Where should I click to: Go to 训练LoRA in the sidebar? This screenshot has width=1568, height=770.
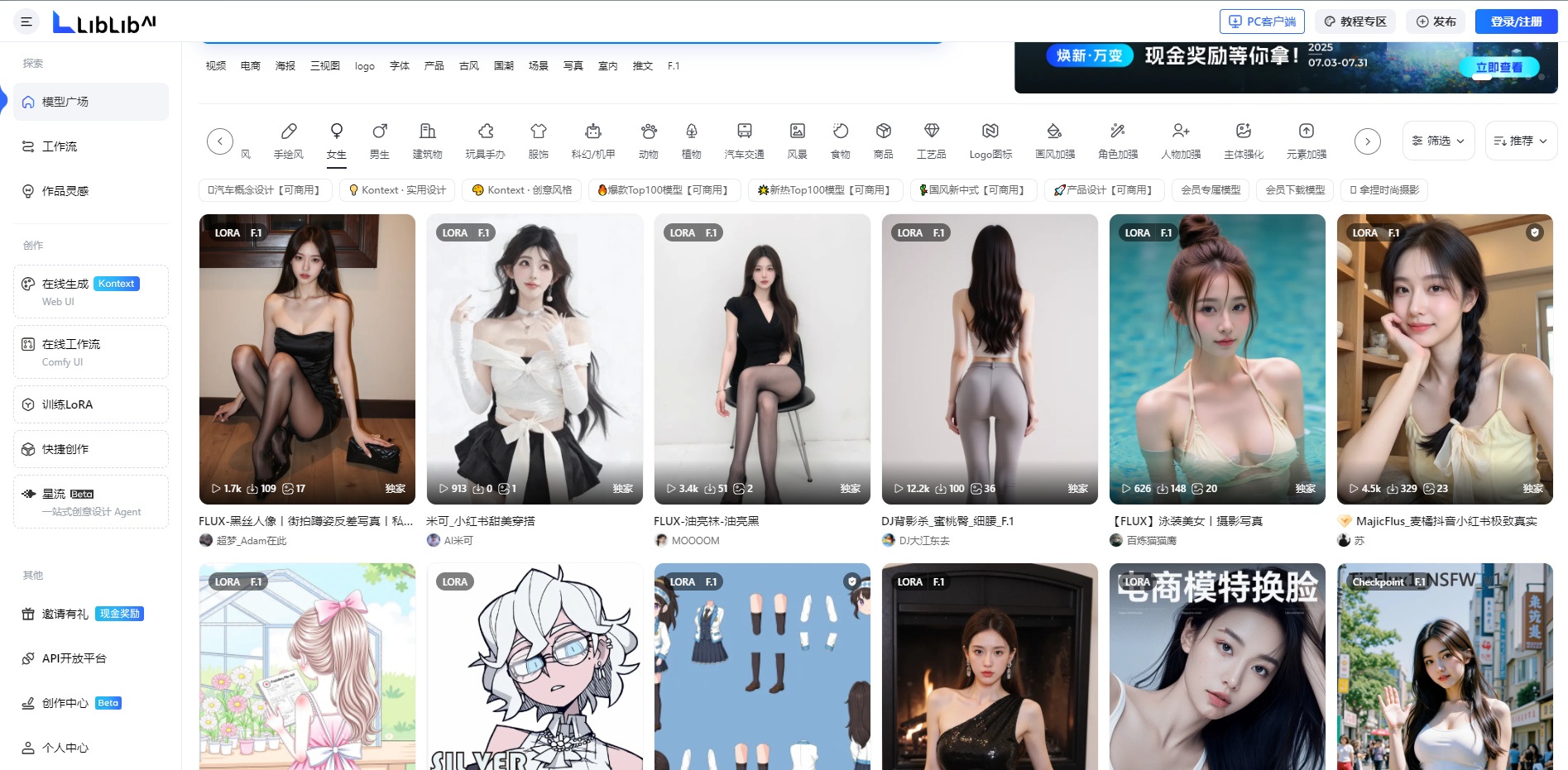tap(67, 404)
